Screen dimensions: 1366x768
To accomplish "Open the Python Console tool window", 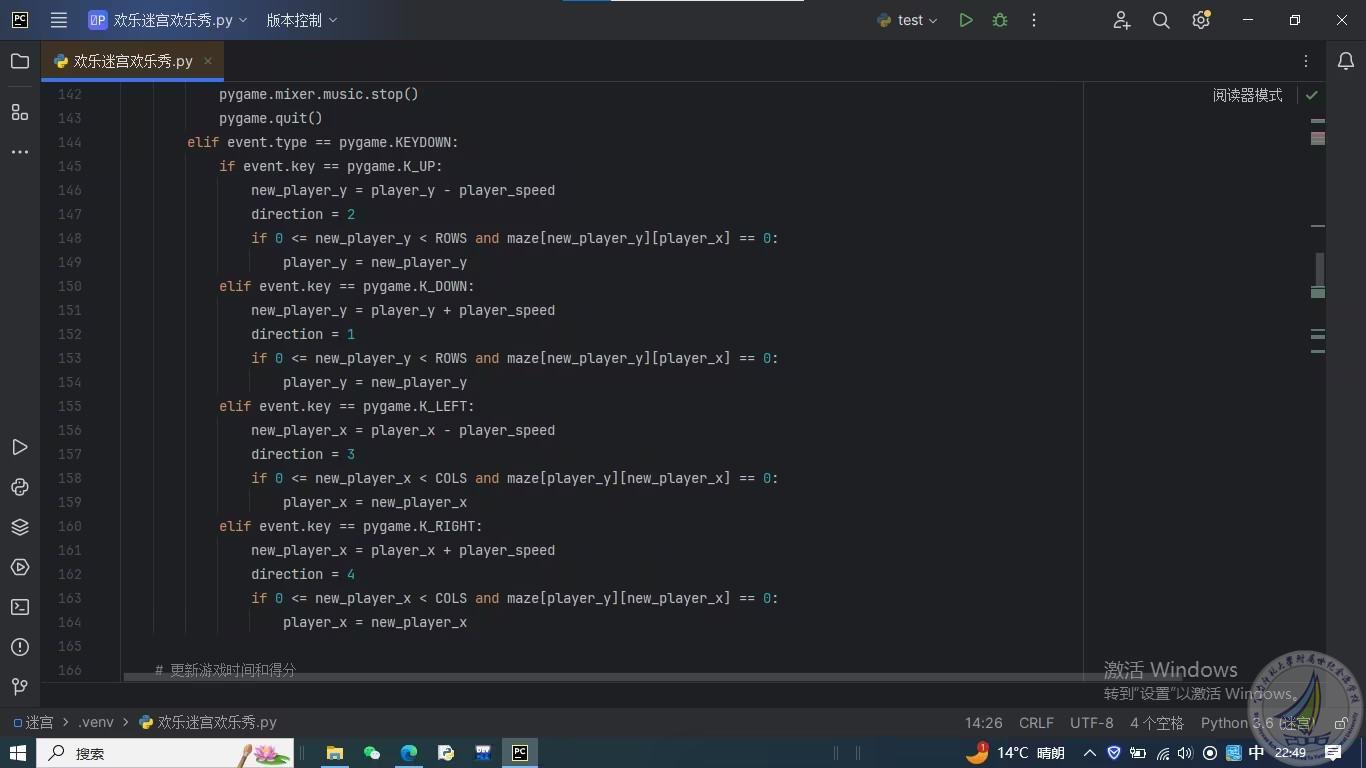I will tap(20, 487).
